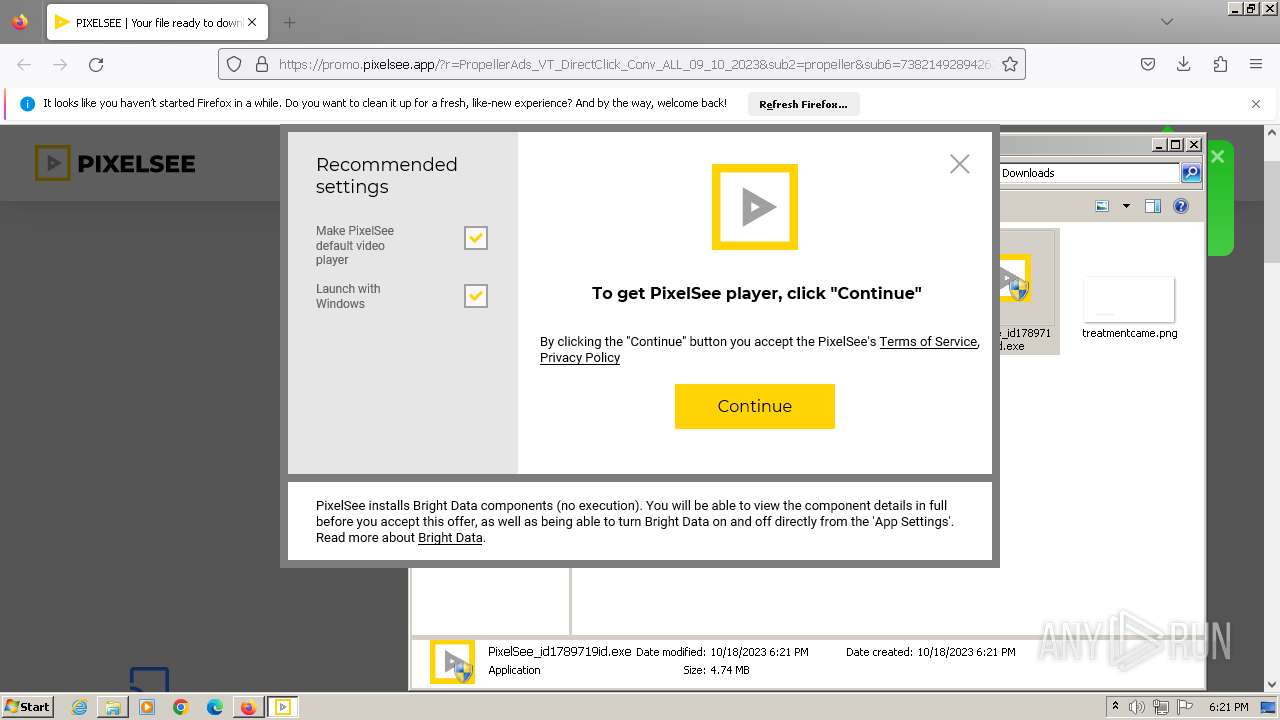
Task: Open the Terms of Service link
Action: coord(928,342)
